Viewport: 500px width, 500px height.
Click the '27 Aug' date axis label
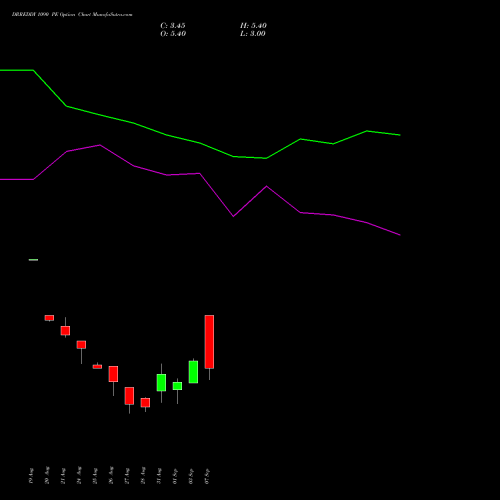click(x=127, y=476)
